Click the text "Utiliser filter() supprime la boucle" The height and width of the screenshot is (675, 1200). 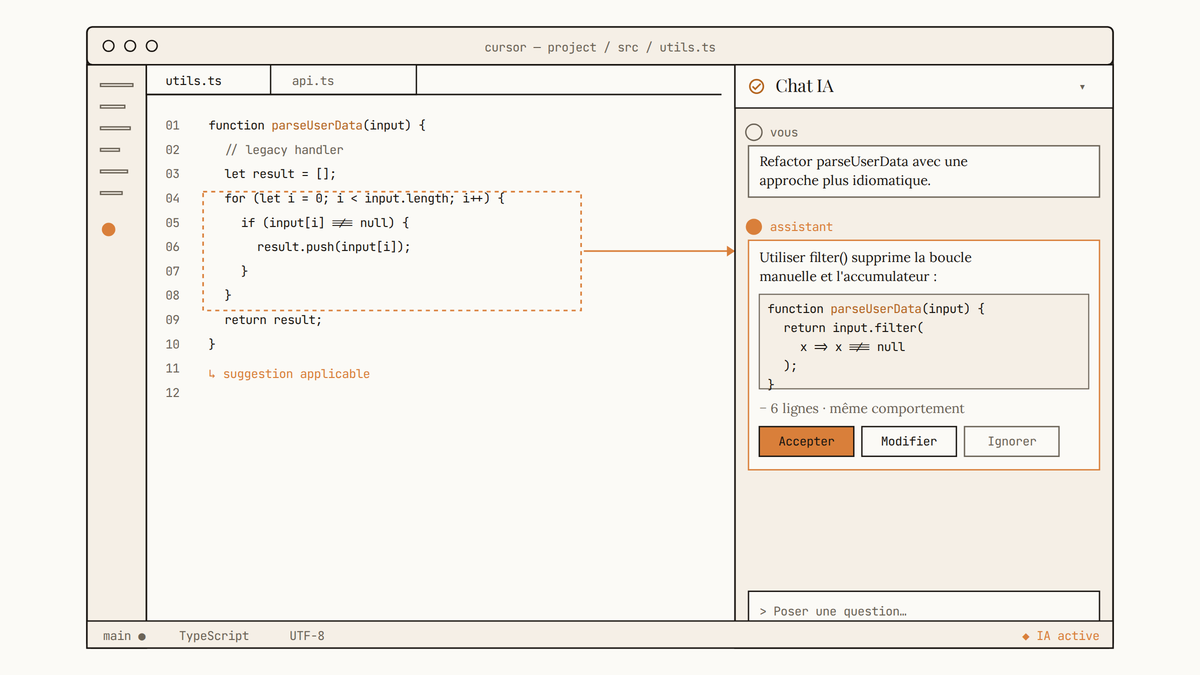click(865, 258)
